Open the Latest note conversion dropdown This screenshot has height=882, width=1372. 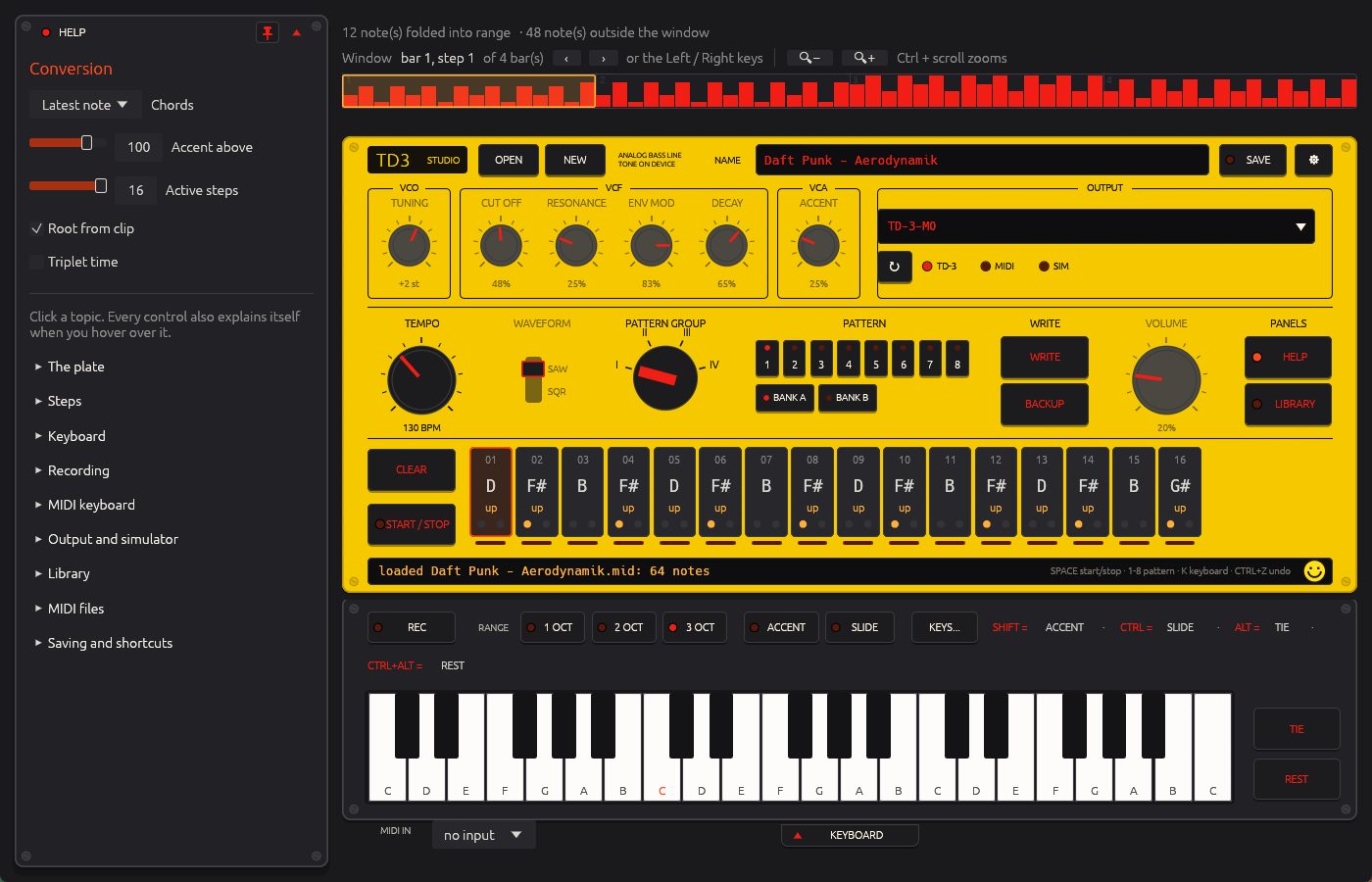click(x=84, y=105)
